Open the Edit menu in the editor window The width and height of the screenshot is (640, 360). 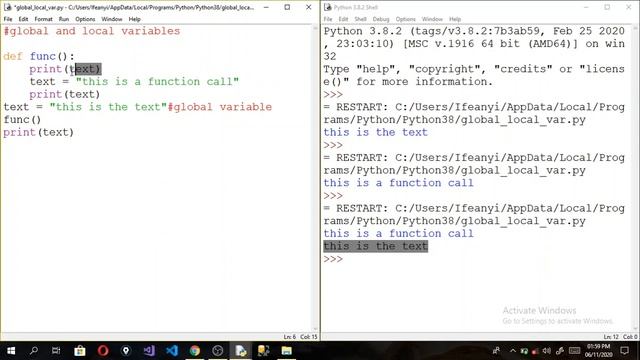coord(23,19)
